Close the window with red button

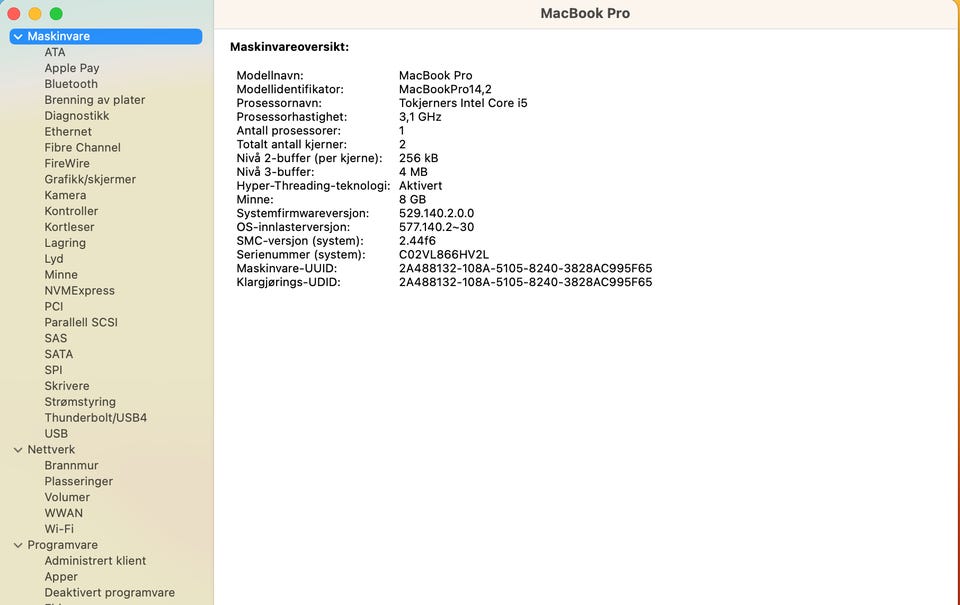click(x=14, y=13)
